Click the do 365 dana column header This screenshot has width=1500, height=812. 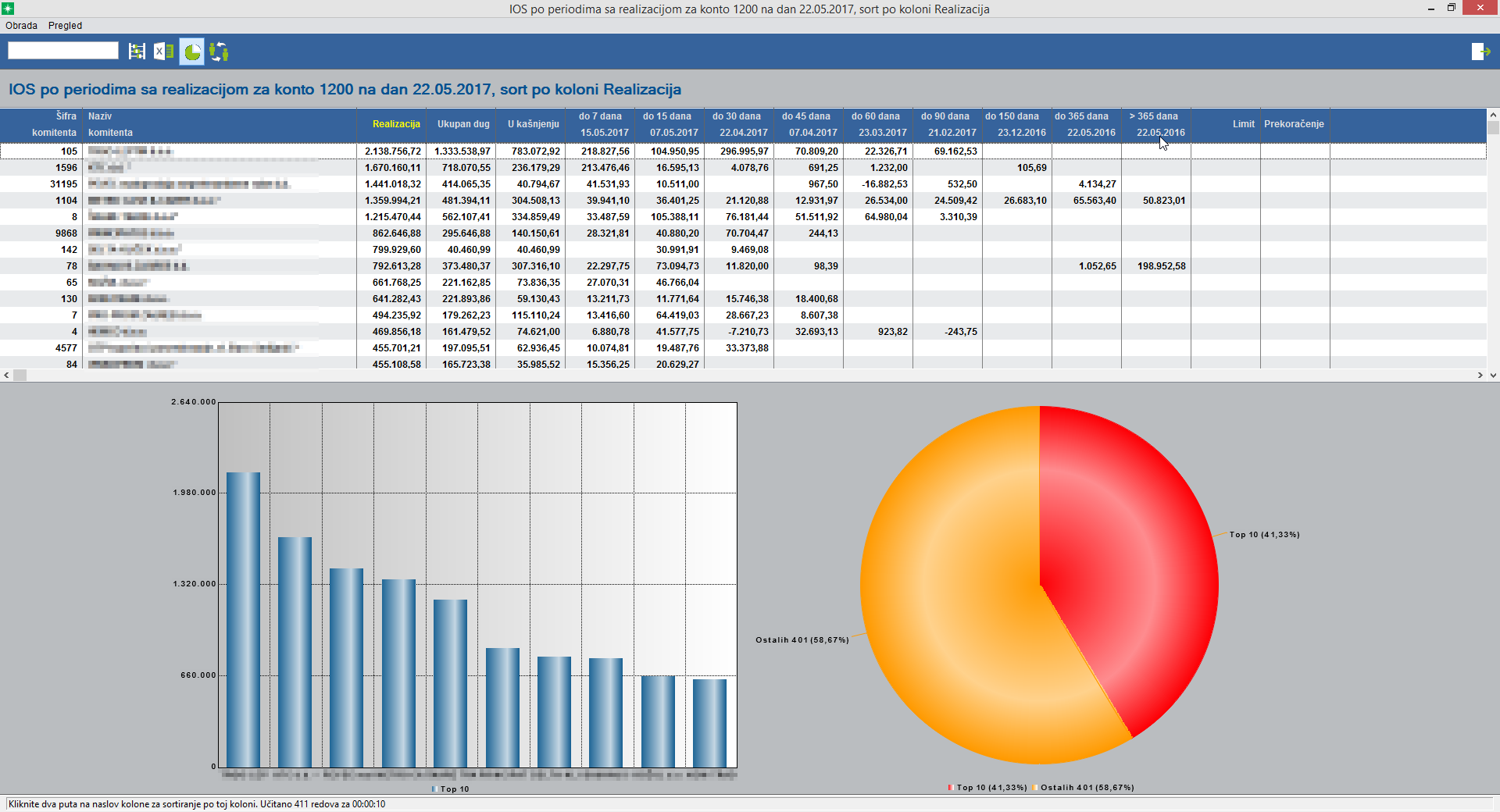point(1086,124)
